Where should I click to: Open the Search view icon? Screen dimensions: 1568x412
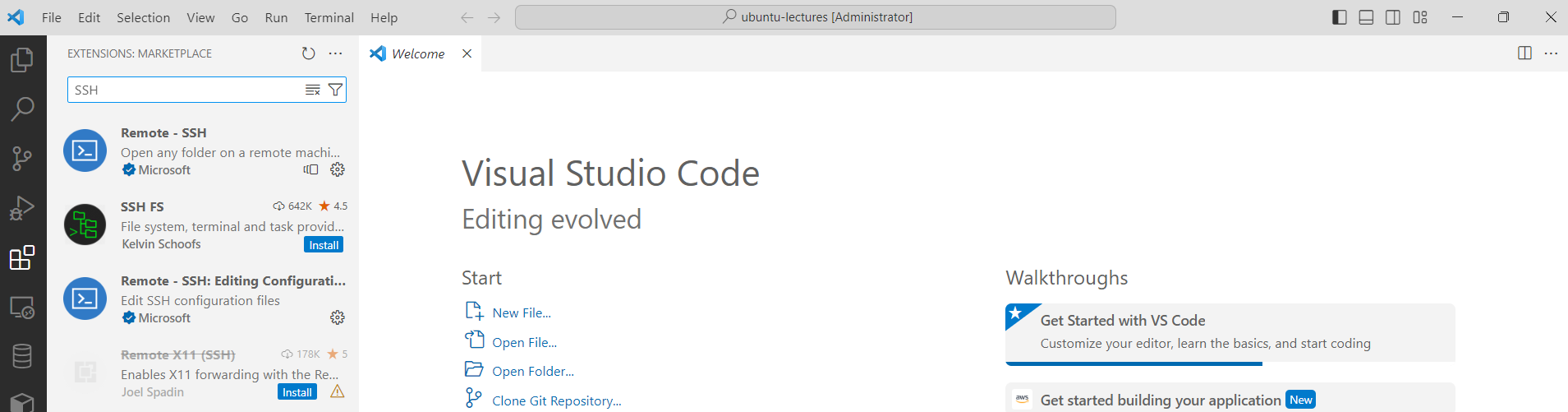click(22, 109)
